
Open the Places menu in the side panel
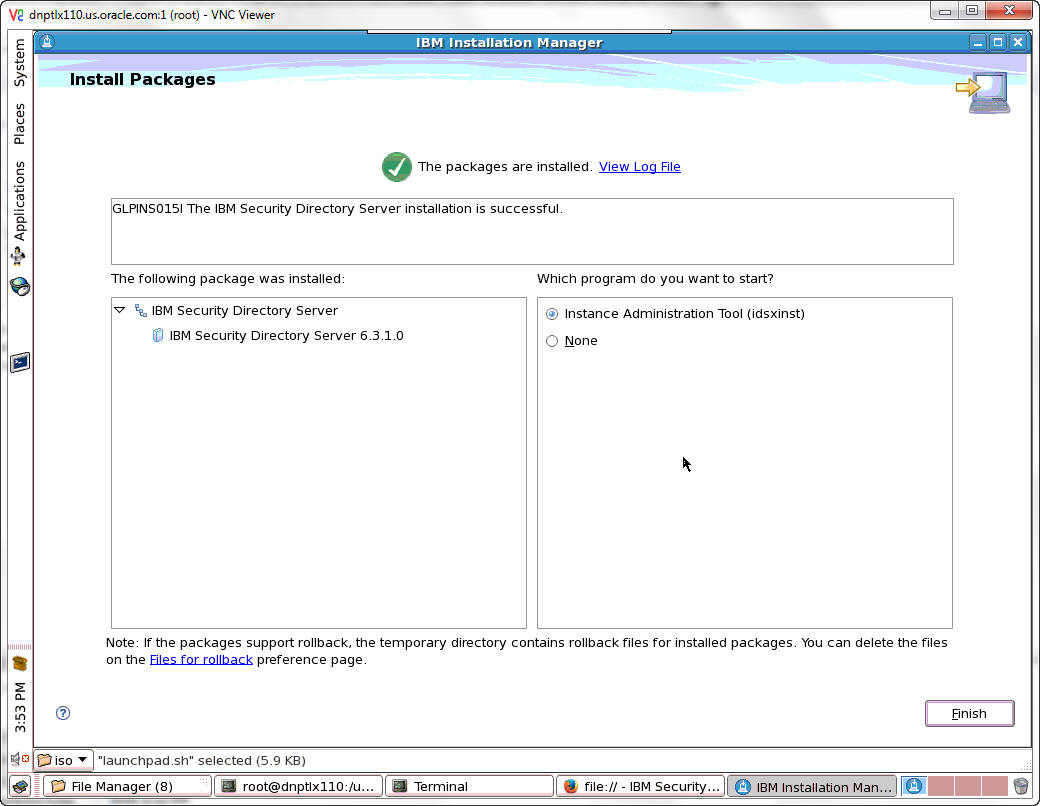click(19, 123)
